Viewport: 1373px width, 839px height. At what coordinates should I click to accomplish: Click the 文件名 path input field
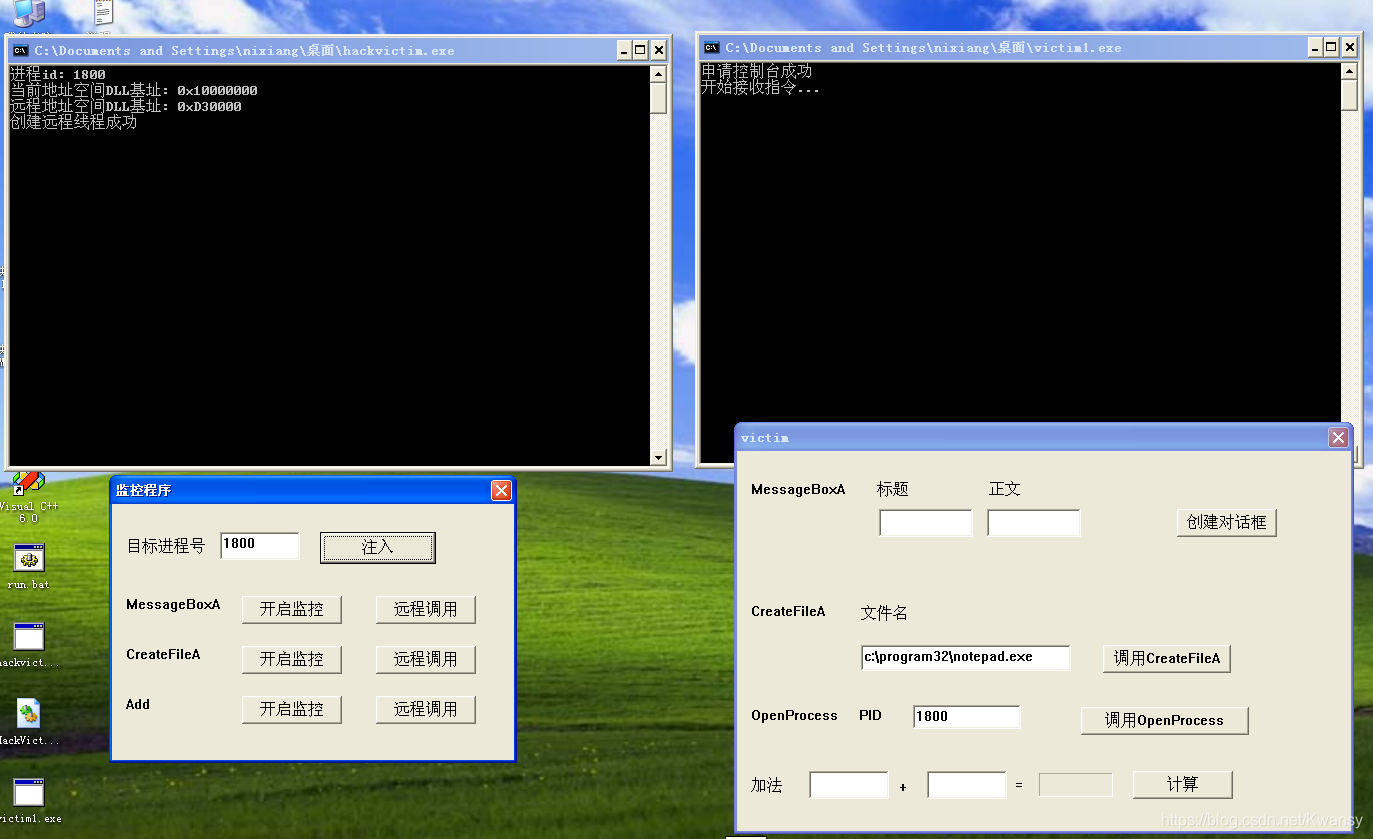966,658
